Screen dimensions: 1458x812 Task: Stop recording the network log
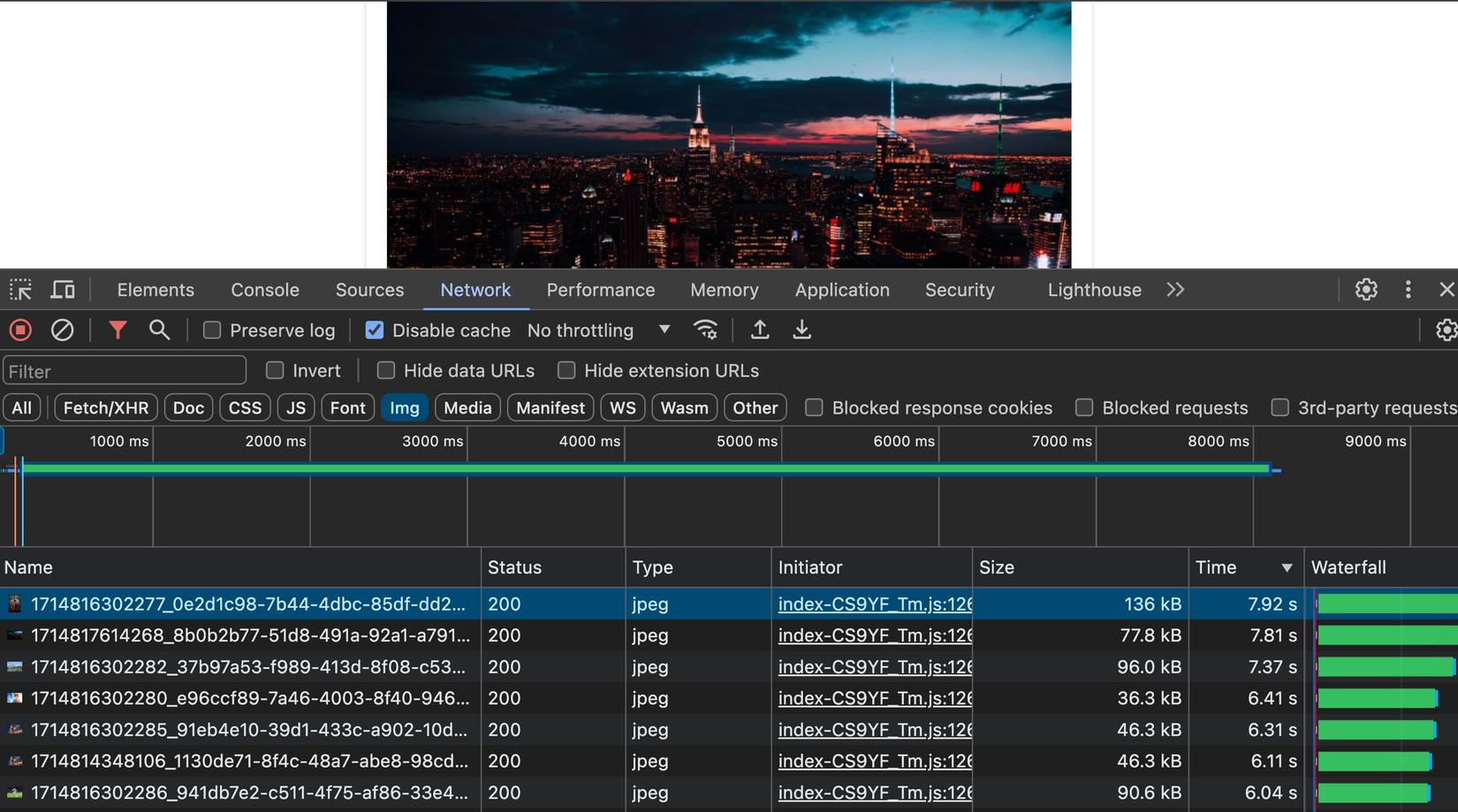coord(19,330)
